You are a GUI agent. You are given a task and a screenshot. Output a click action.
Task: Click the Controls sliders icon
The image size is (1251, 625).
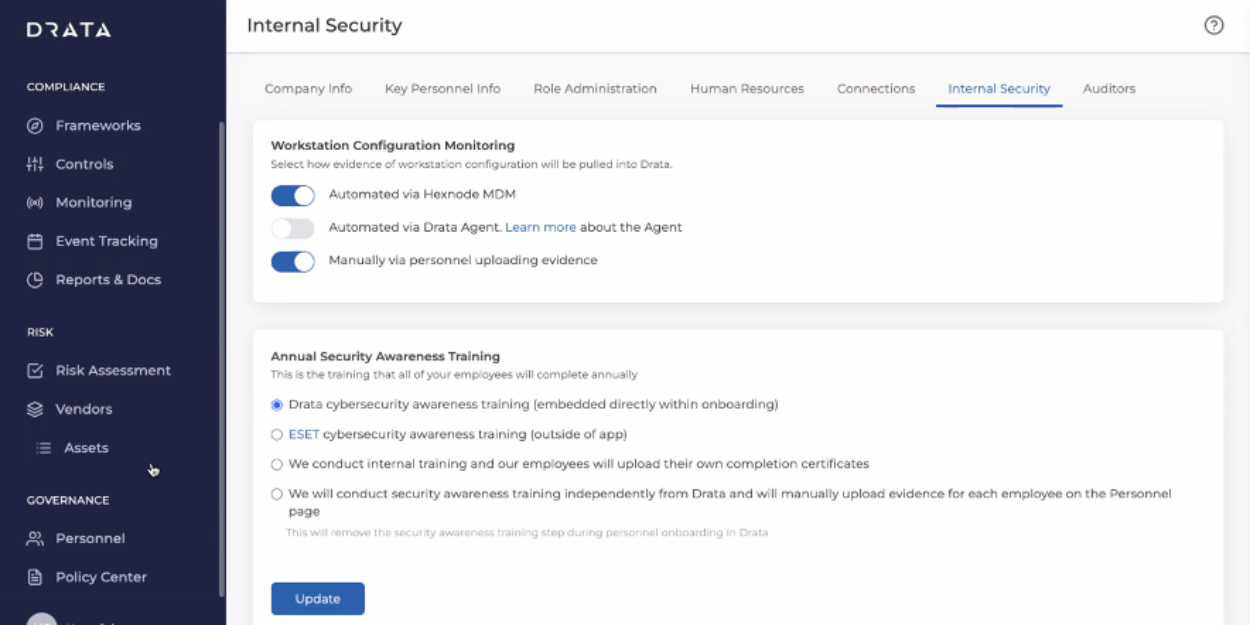pos(35,164)
